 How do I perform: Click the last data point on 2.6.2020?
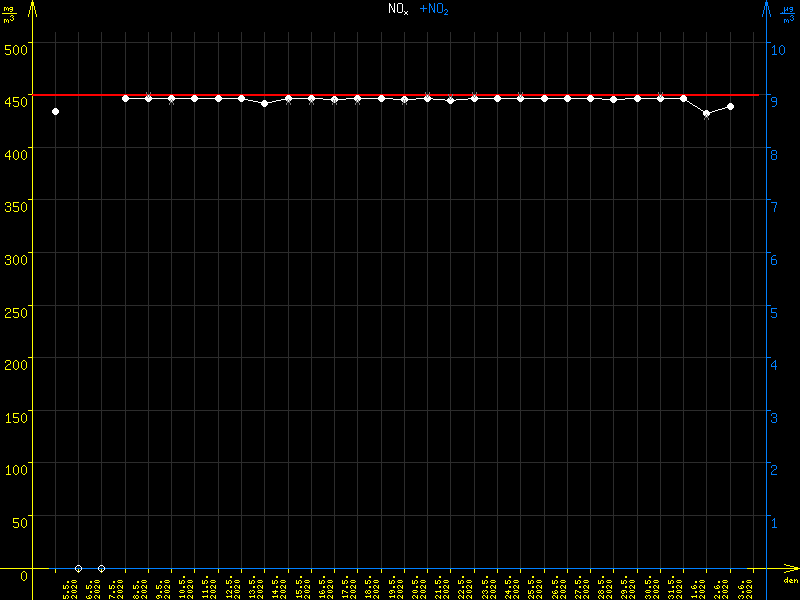730,106
